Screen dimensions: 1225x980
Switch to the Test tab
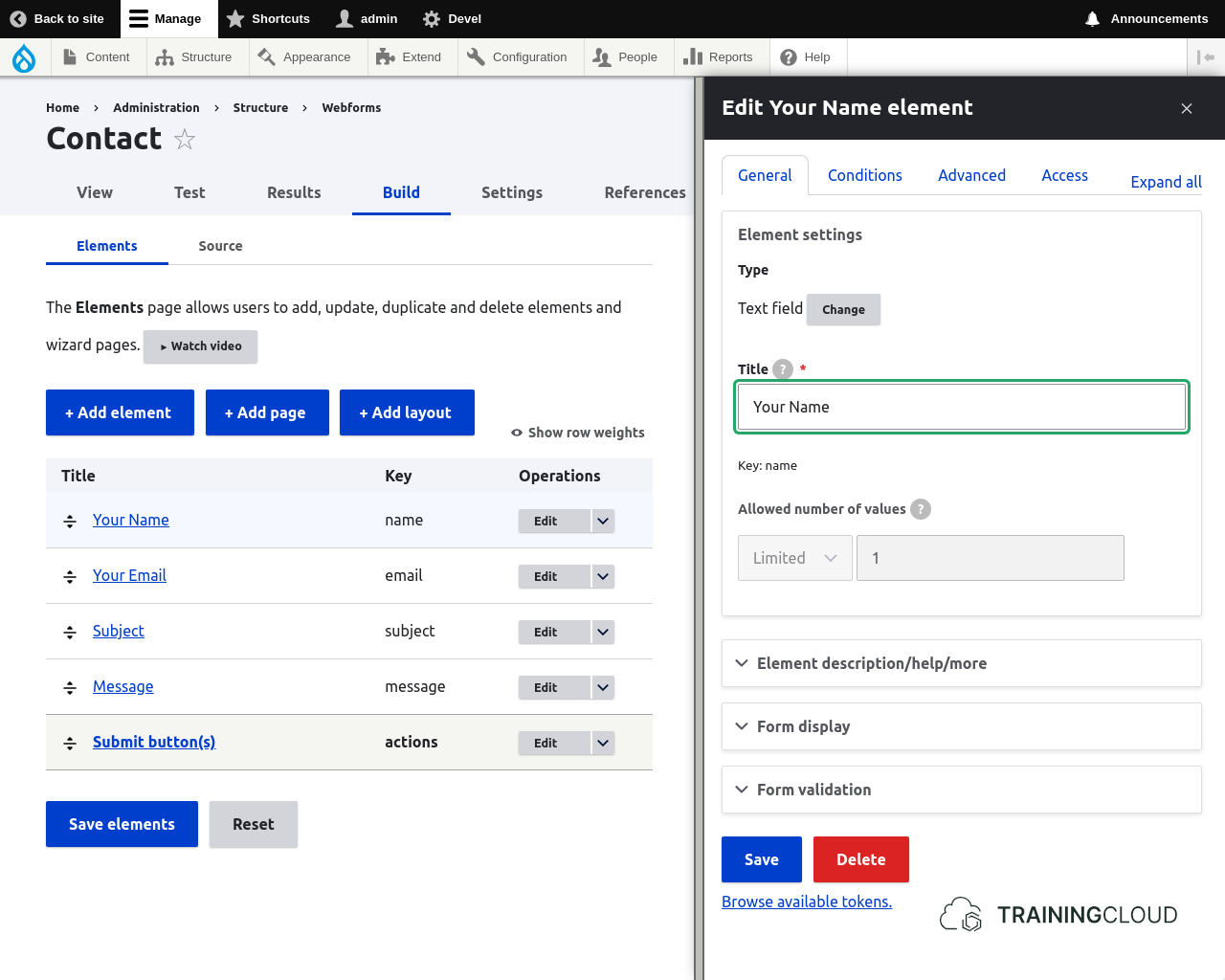pos(189,192)
